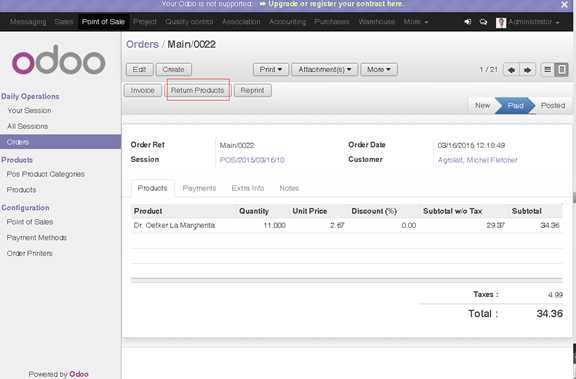
Task: Open the Print dropdown
Action: pos(271,69)
